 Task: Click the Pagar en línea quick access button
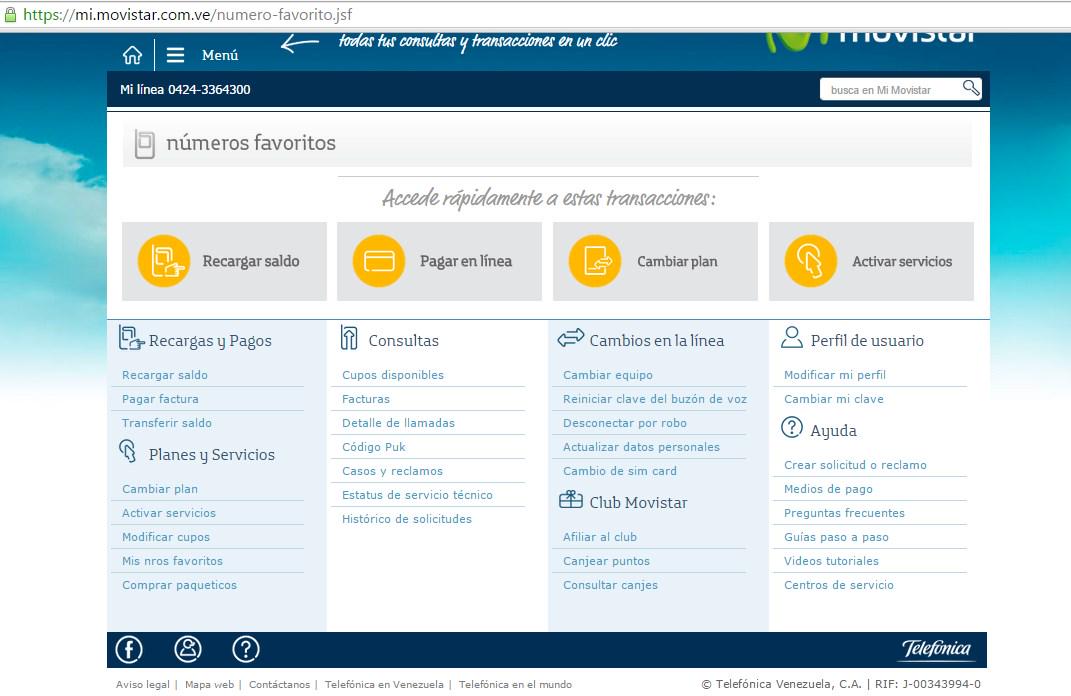[439, 261]
